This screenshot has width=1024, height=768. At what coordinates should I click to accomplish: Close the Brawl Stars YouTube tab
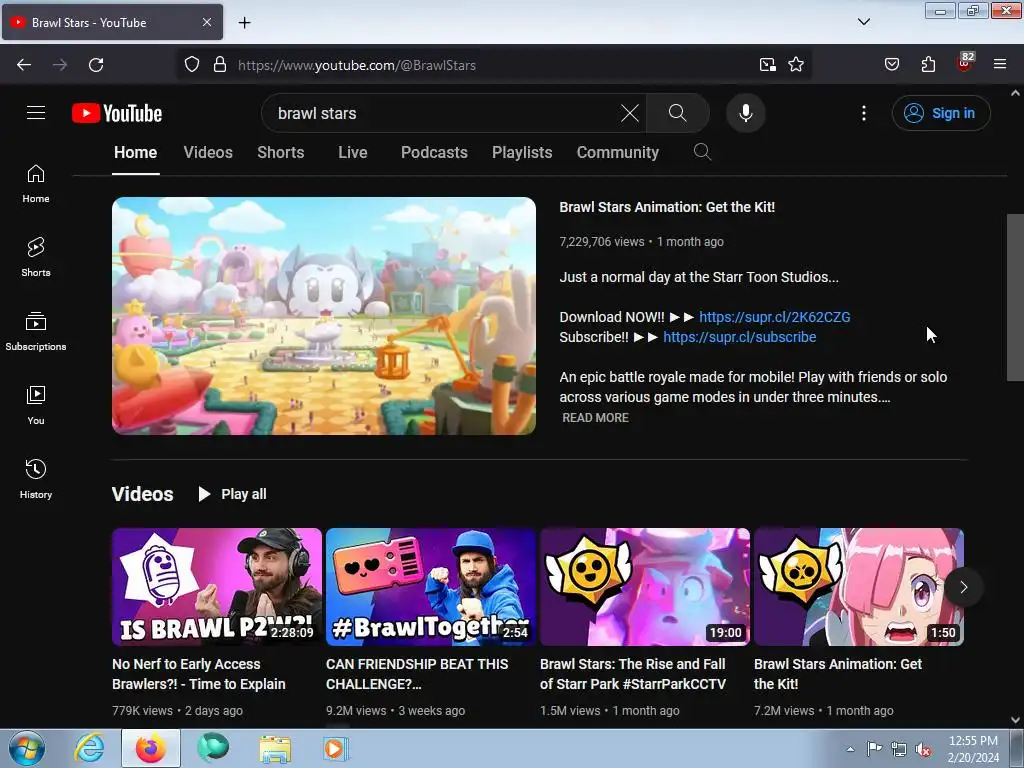coord(206,22)
